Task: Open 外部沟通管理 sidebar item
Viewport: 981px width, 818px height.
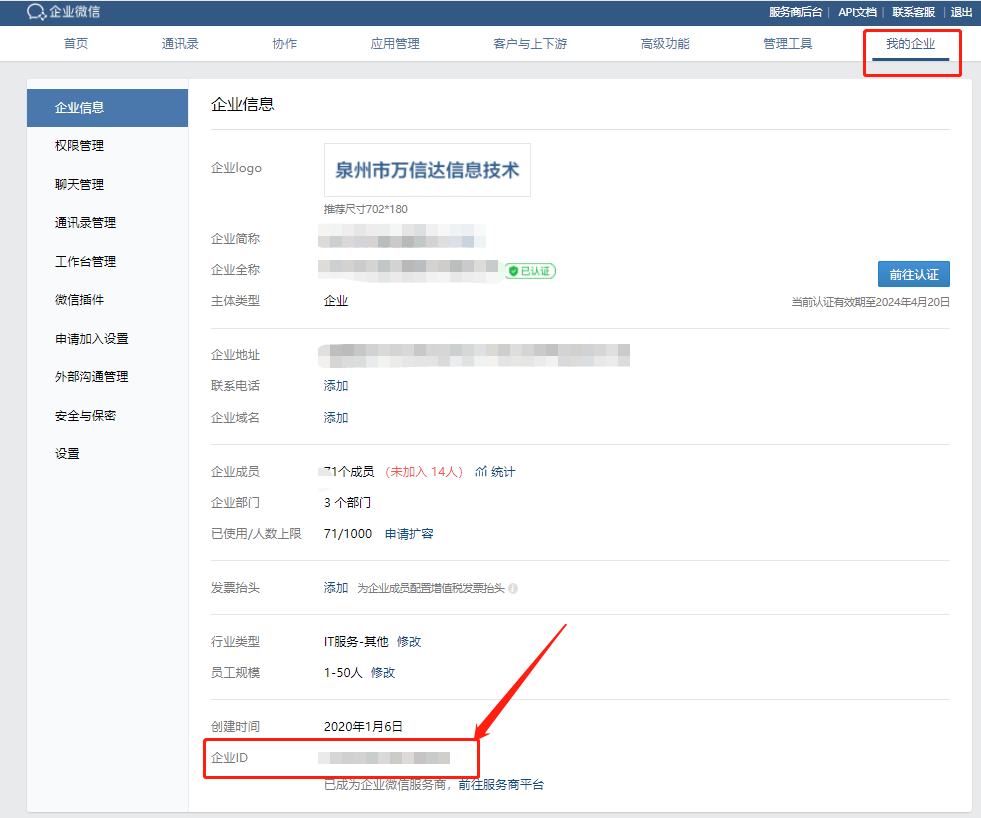Action: 91,377
